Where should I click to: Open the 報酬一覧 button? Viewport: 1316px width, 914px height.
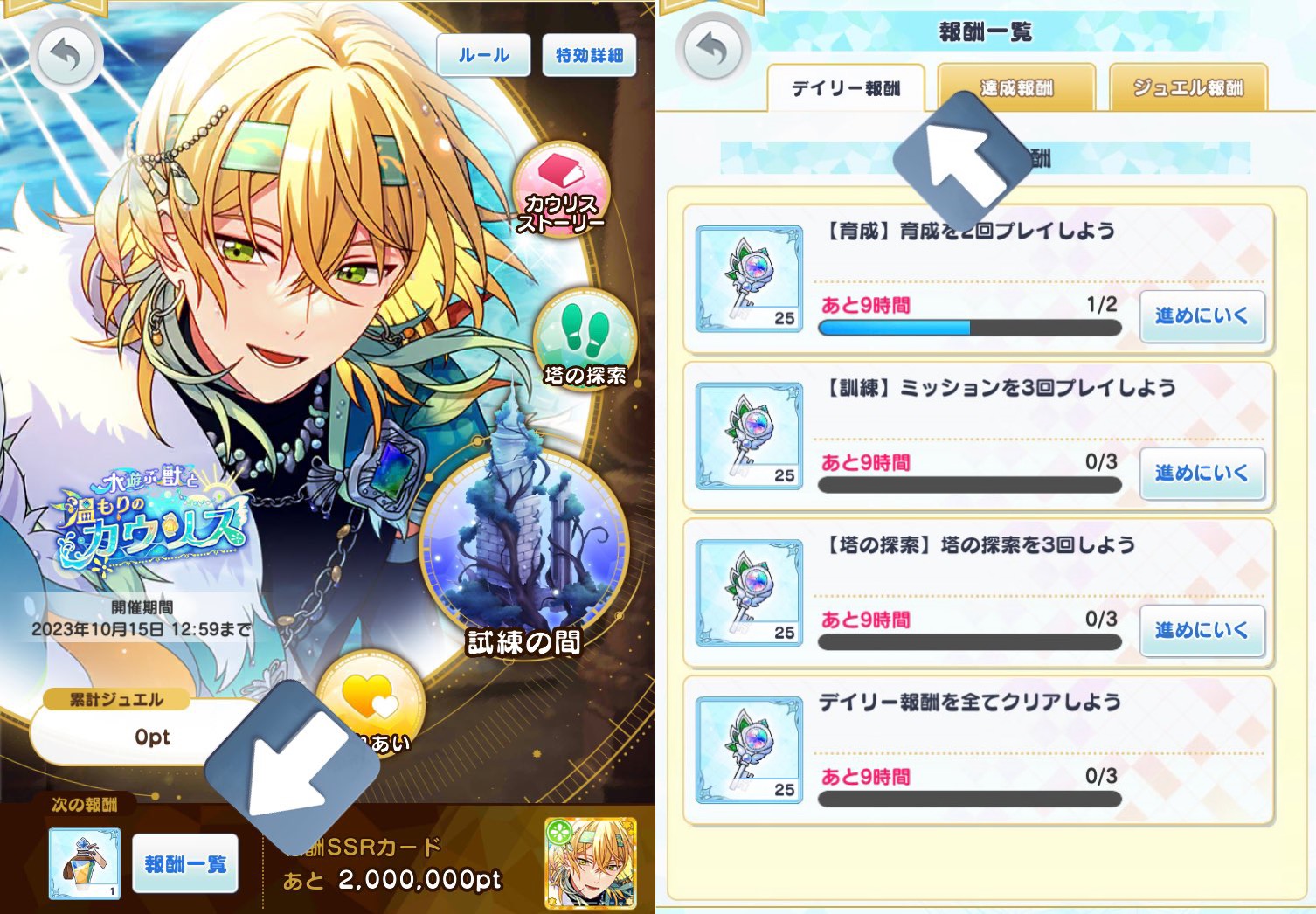185,863
